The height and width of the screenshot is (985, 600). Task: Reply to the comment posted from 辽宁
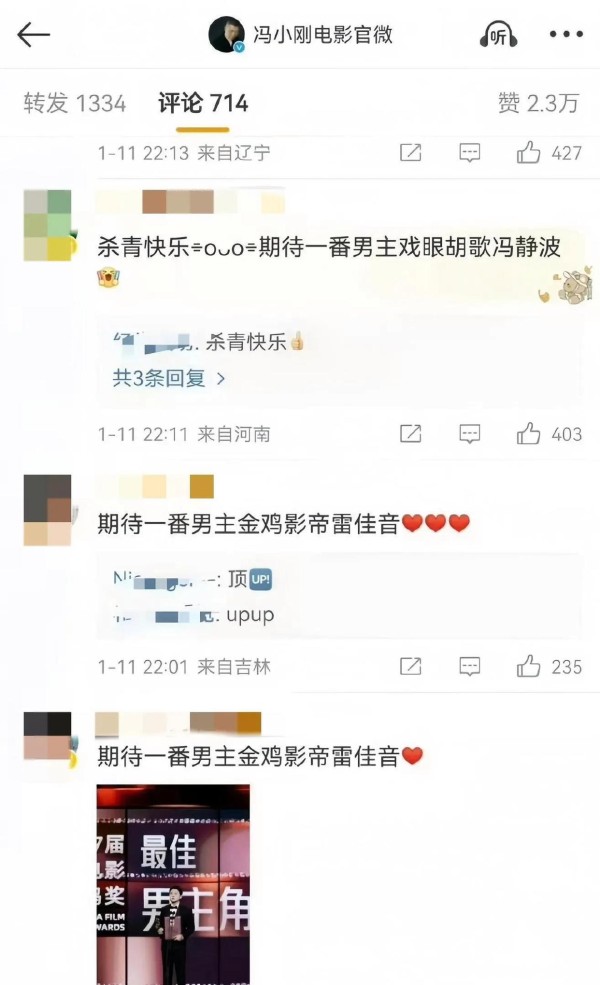469,153
